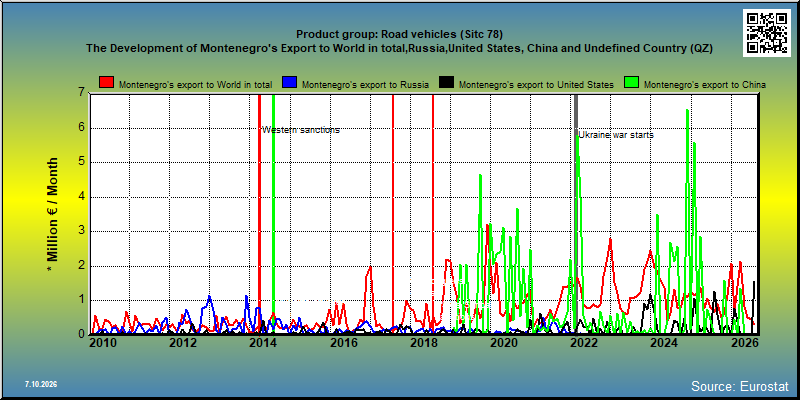This screenshot has height=400, width=800.
Task: Click the x-axis label 2014
Action: coord(263,343)
